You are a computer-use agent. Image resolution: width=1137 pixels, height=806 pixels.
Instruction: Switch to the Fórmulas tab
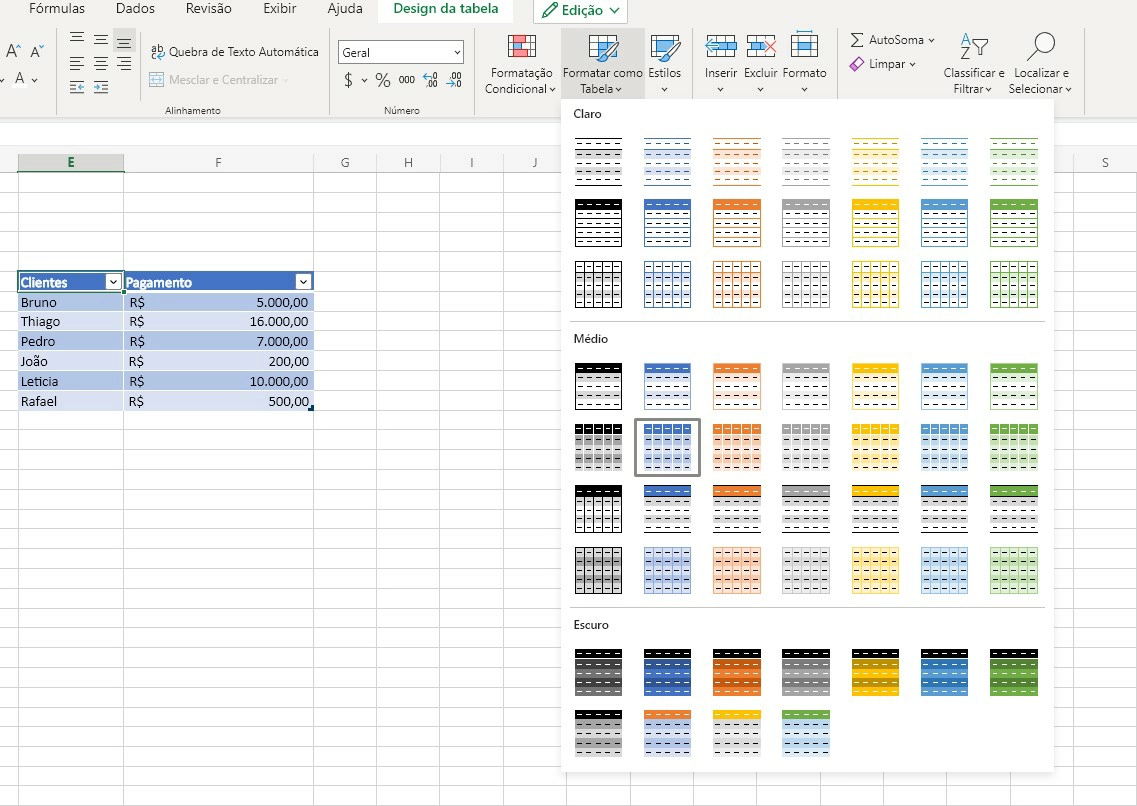(57, 9)
